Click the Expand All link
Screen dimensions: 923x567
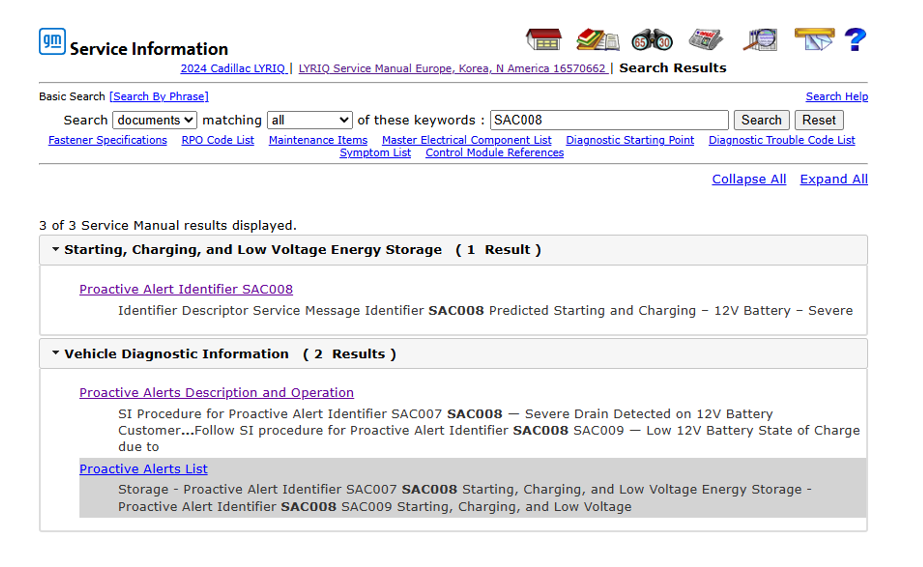coord(833,179)
